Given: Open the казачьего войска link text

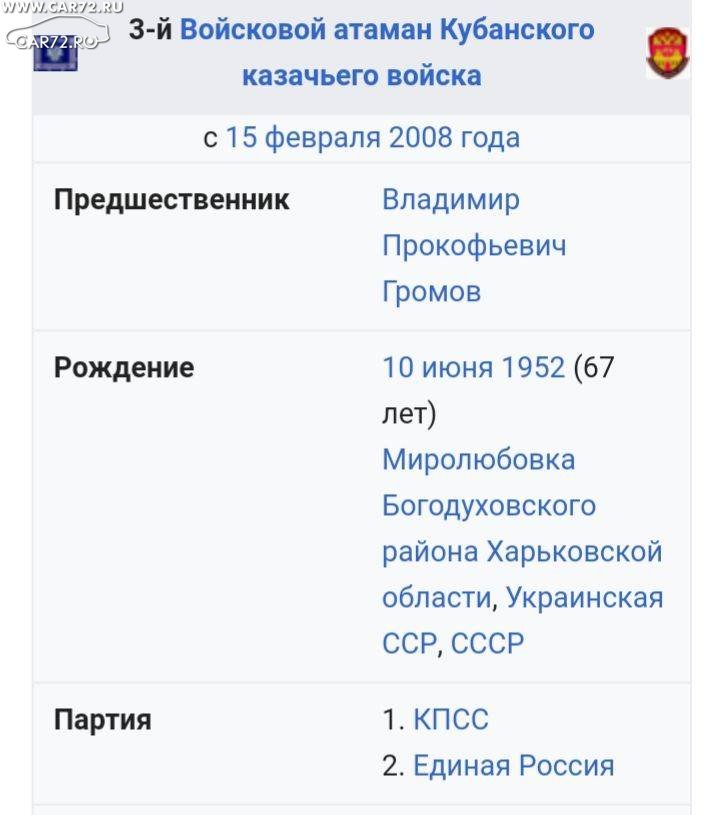Looking at the screenshot, I should (362, 75).
